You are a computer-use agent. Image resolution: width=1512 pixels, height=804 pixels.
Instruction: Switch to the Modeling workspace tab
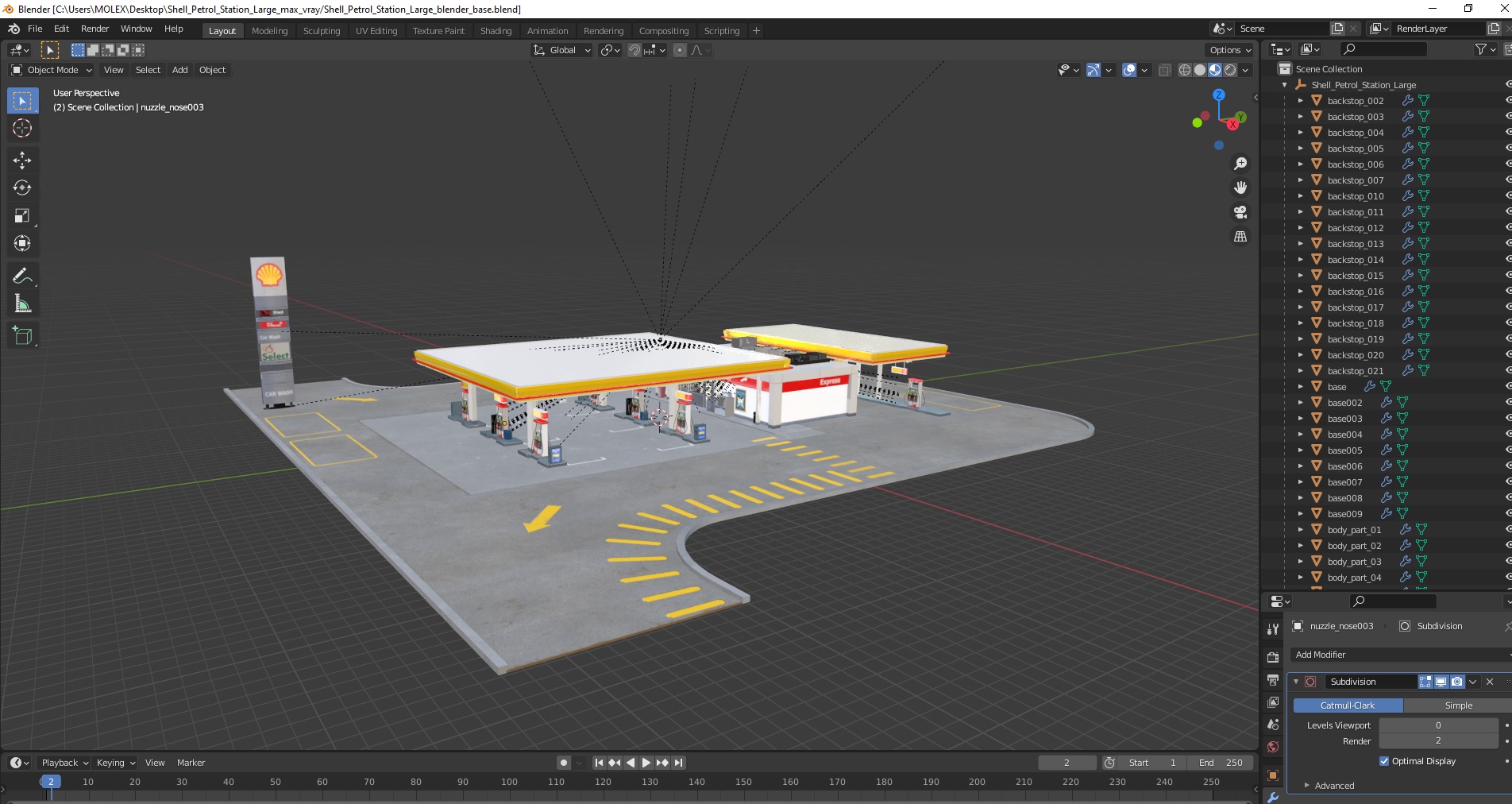pos(269,31)
